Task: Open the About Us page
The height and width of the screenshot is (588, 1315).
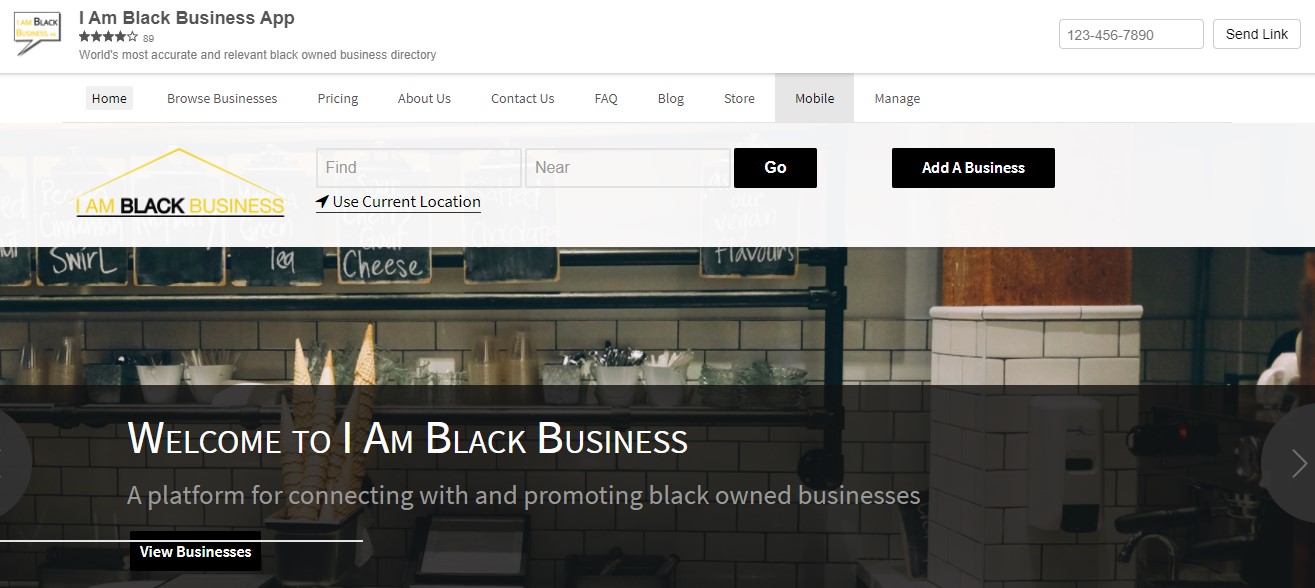Action: coord(424,98)
